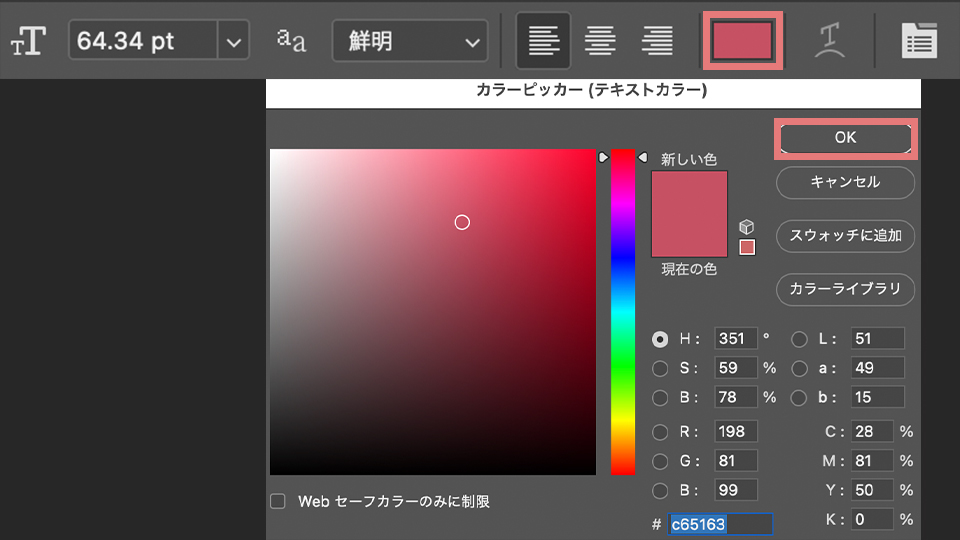Viewport: 960px width, 540px height.
Task: Click the font size tool icon
Action: click(28, 41)
